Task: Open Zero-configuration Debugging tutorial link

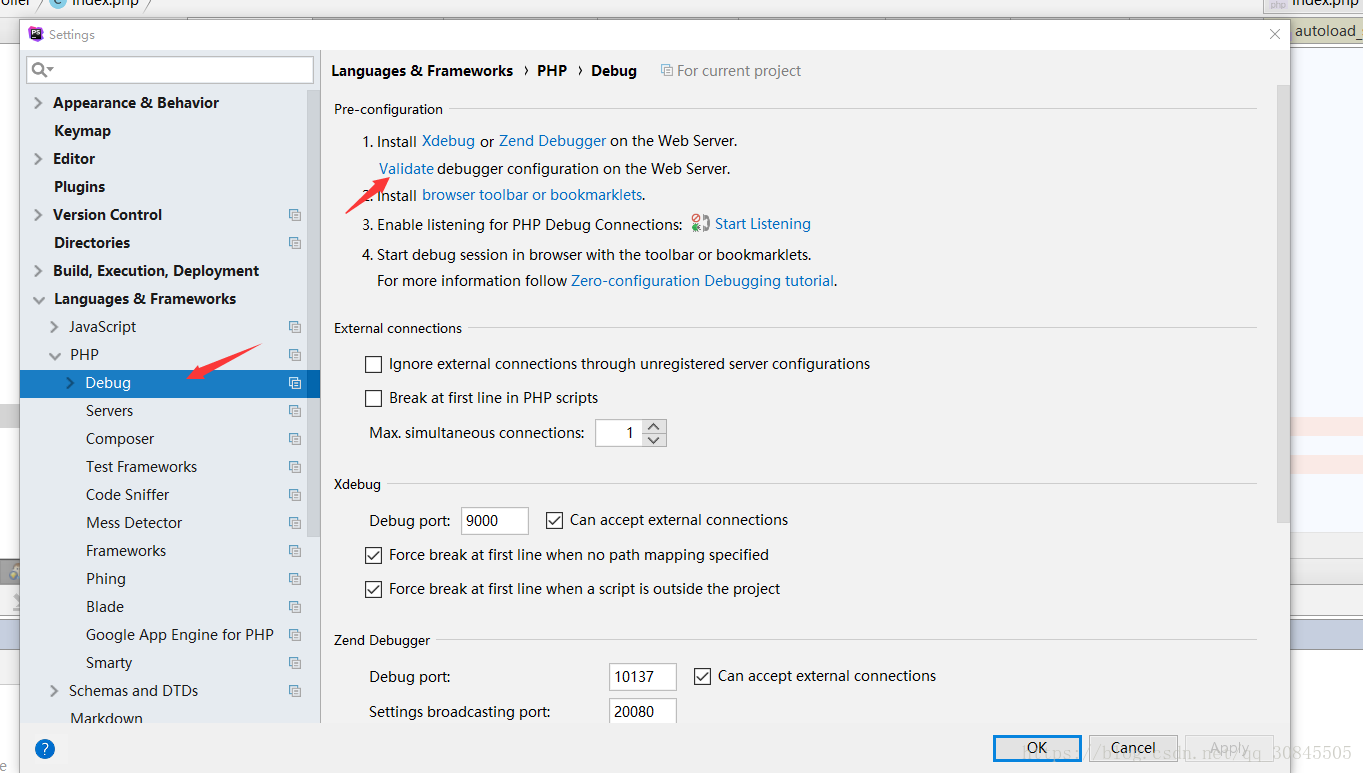Action: (702, 281)
